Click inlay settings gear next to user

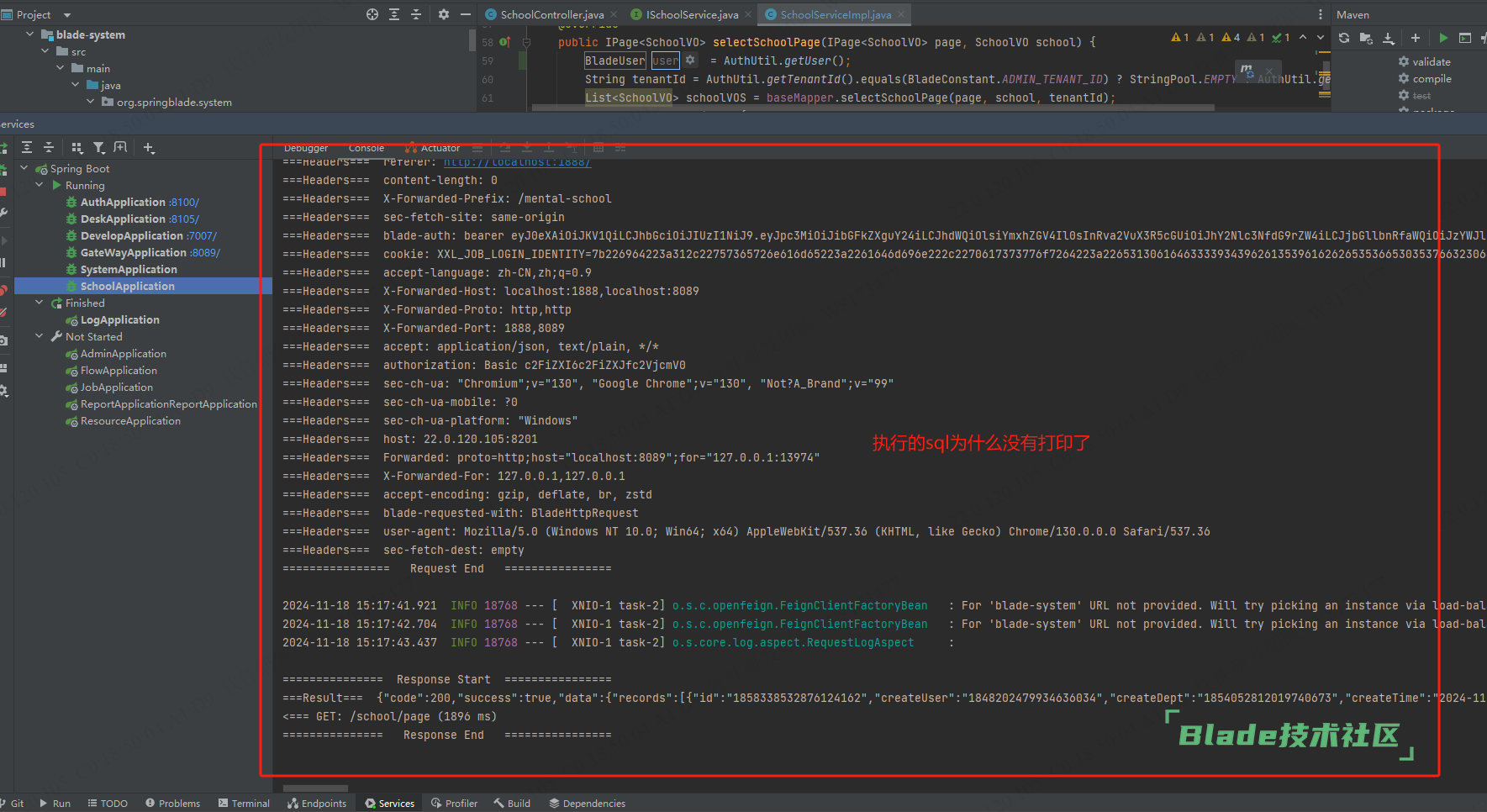(x=690, y=60)
